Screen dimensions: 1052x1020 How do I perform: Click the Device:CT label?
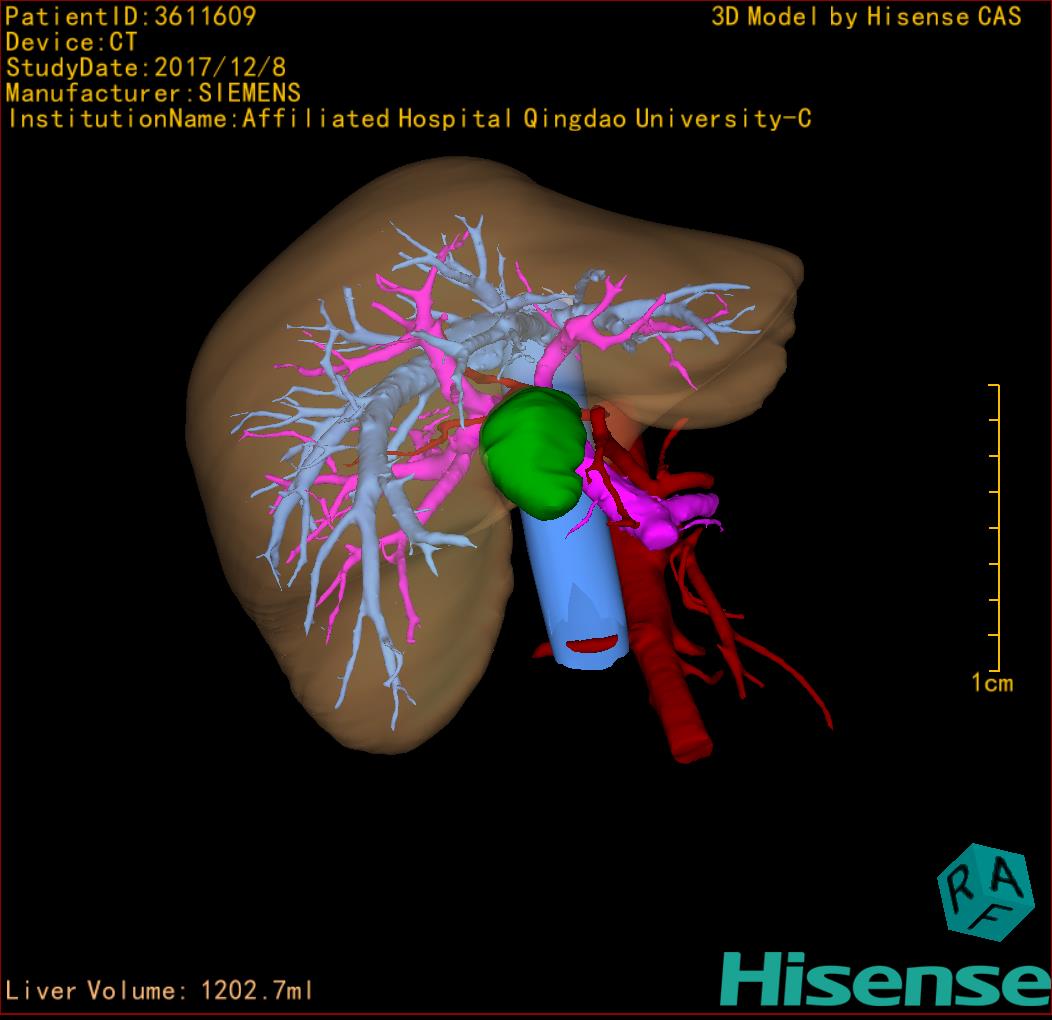(71, 42)
